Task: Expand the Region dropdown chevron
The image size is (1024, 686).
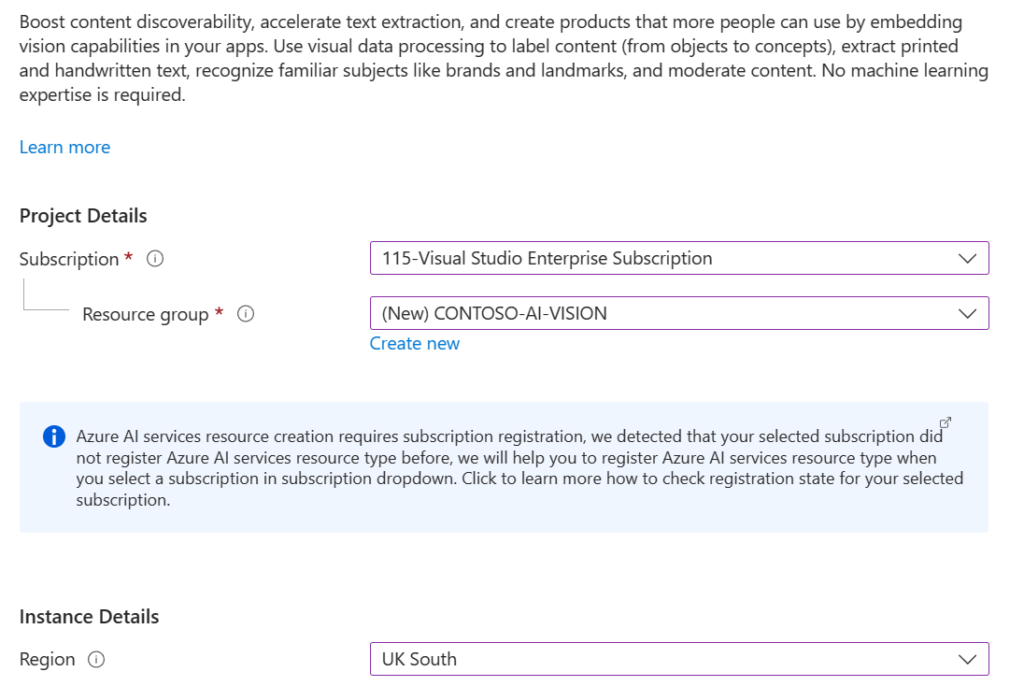Action: click(x=967, y=659)
